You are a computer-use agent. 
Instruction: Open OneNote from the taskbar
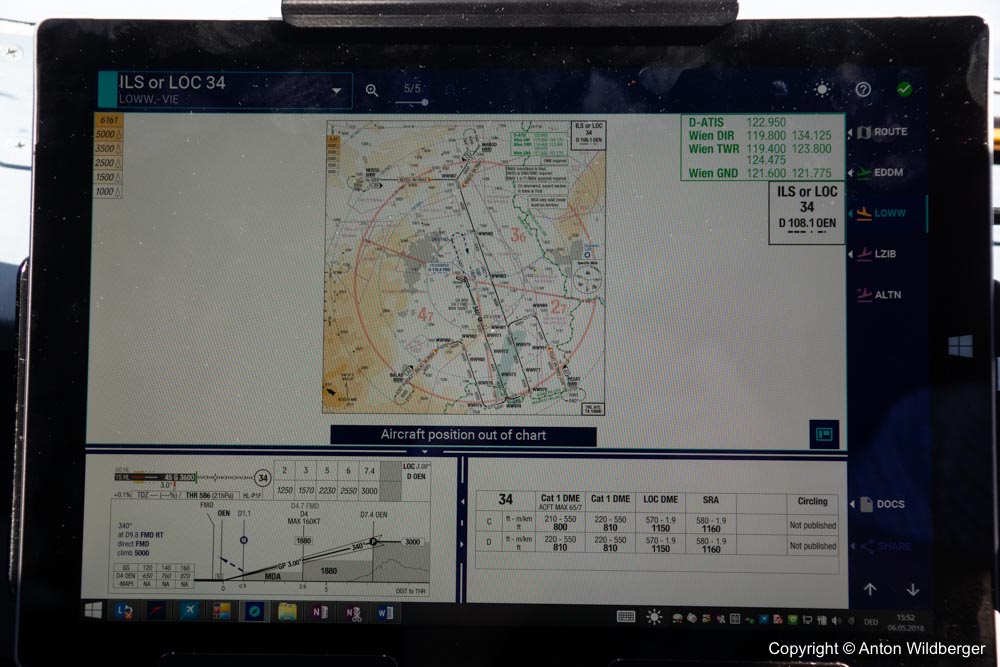point(320,613)
